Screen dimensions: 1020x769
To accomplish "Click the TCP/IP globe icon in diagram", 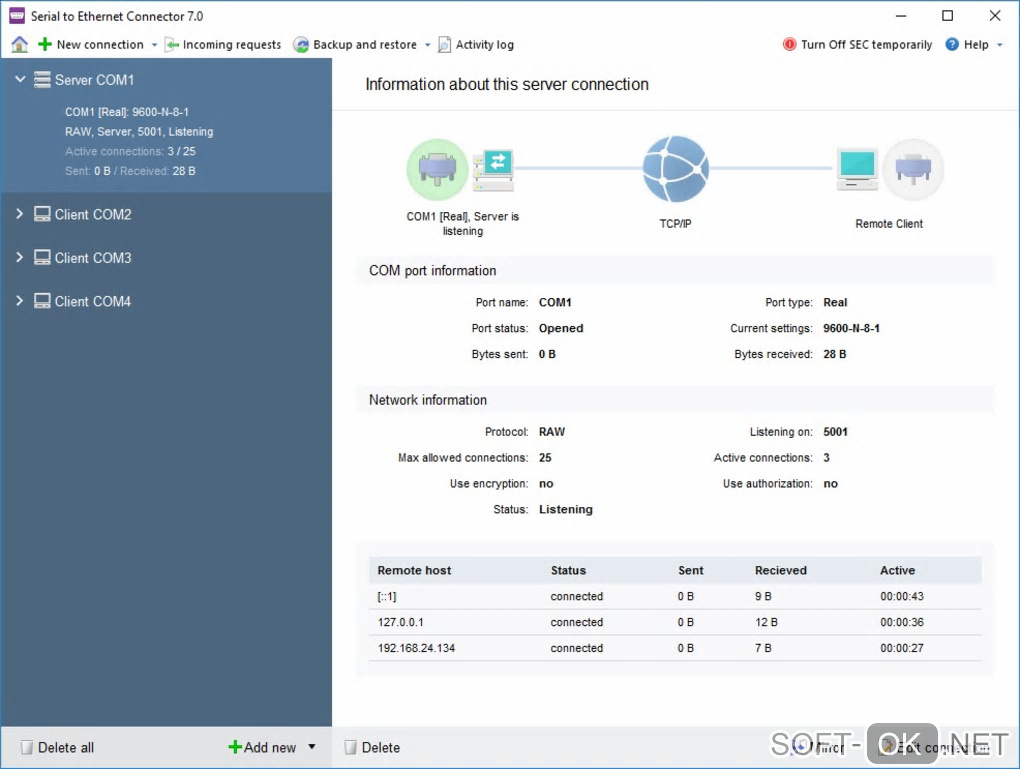I will coord(675,169).
